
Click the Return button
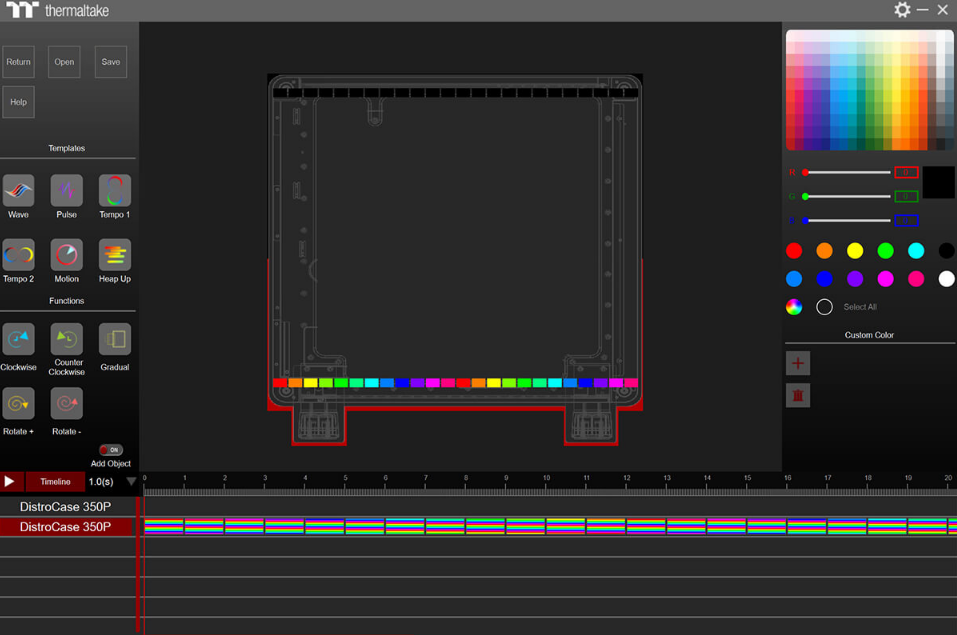click(18, 62)
